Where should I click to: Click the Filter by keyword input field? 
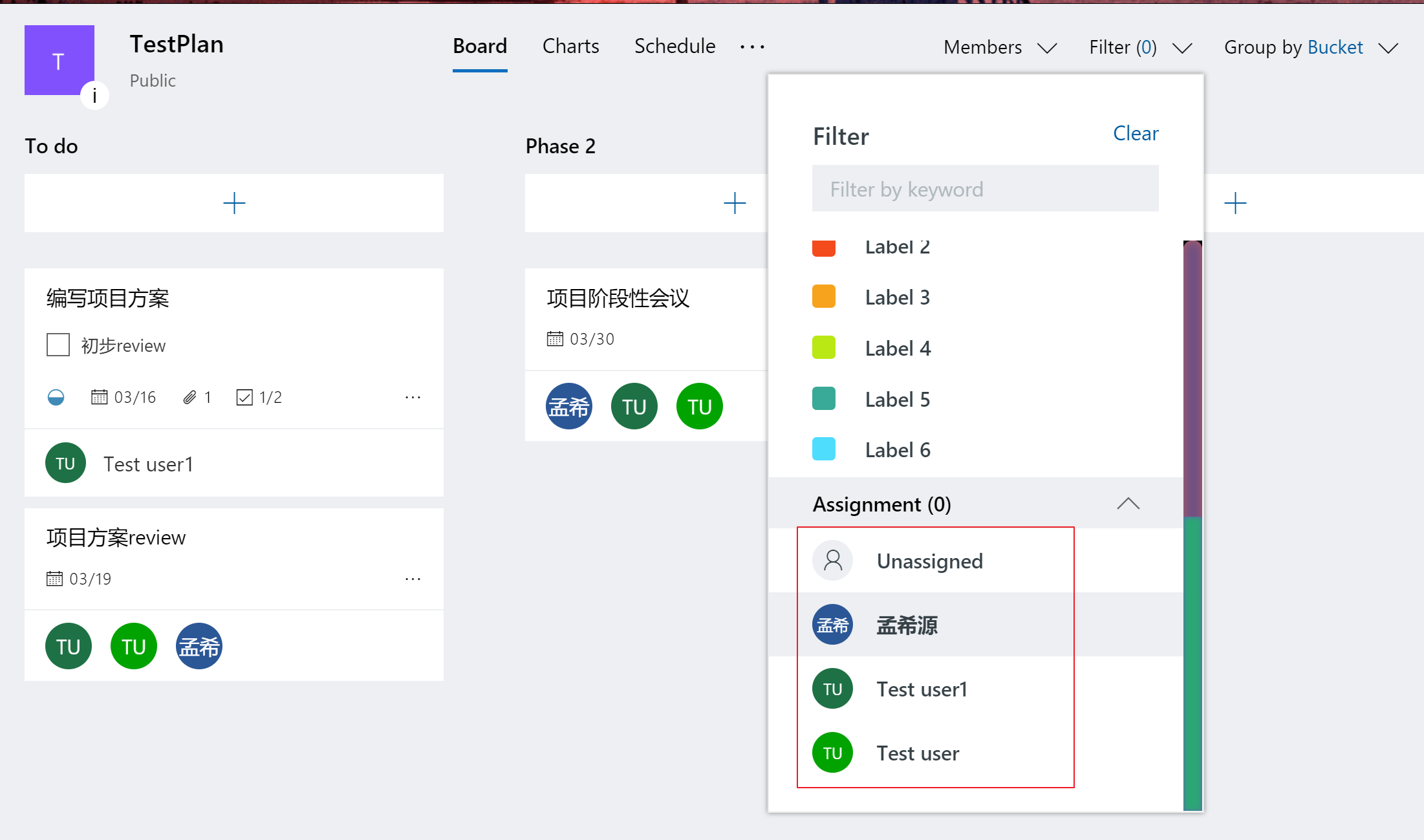pyautogui.click(x=984, y=189)
